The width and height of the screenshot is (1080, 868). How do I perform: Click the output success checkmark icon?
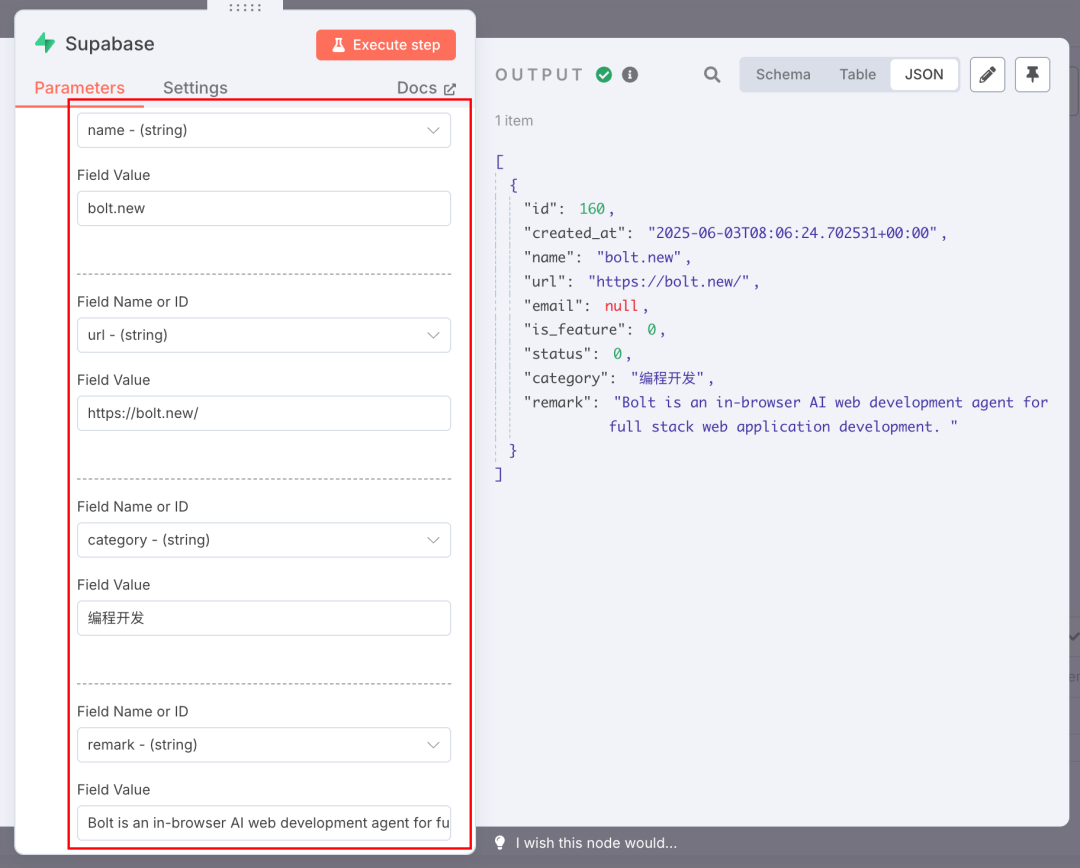tap(604, 74)
